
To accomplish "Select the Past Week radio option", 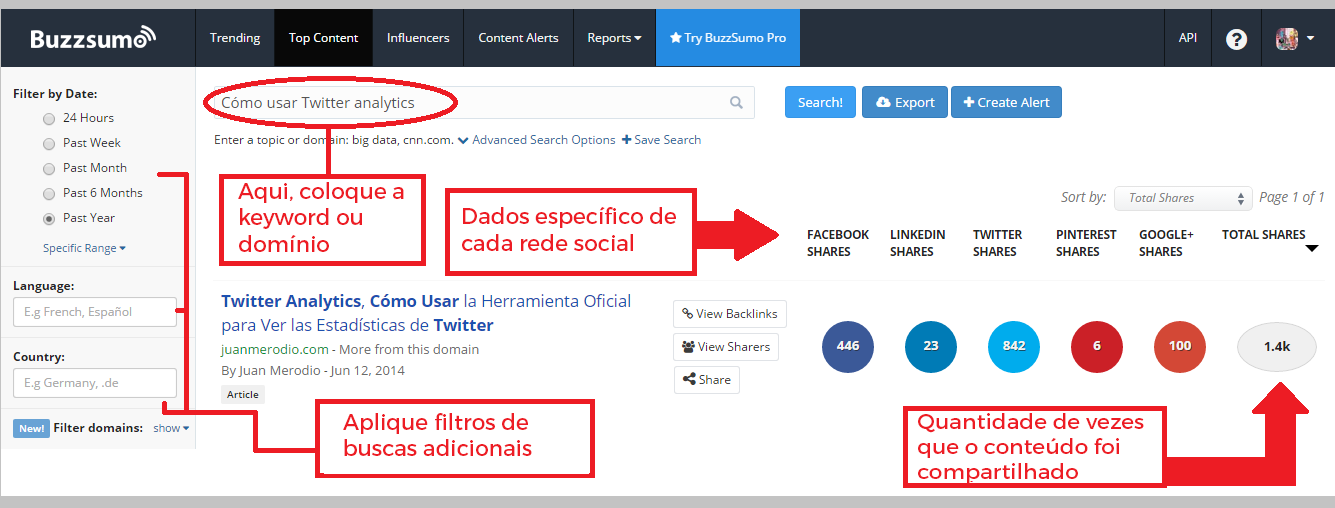I will [49, 143].
